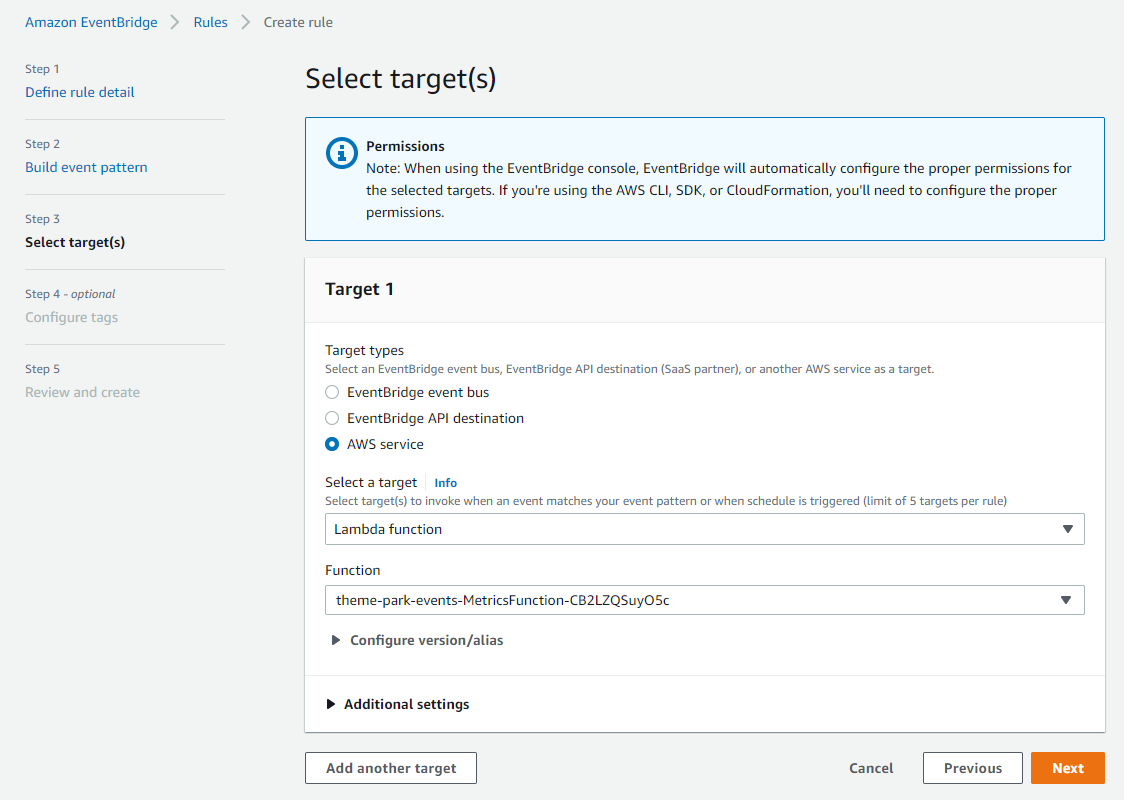This screenshot has height=800, width=1124.
Task: Click Add another target button
Action: 391,768
